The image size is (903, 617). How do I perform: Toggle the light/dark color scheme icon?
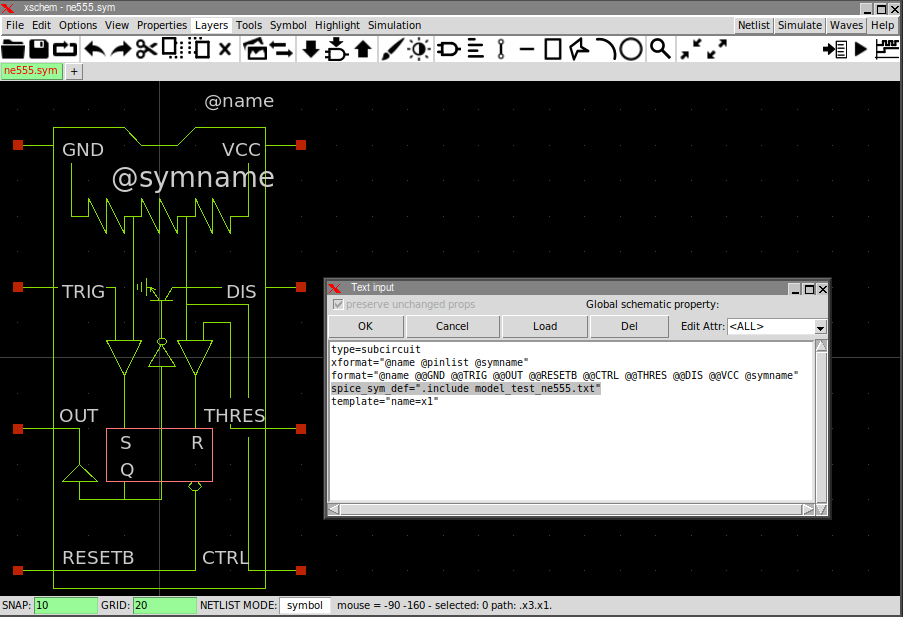tap(418, 49)
